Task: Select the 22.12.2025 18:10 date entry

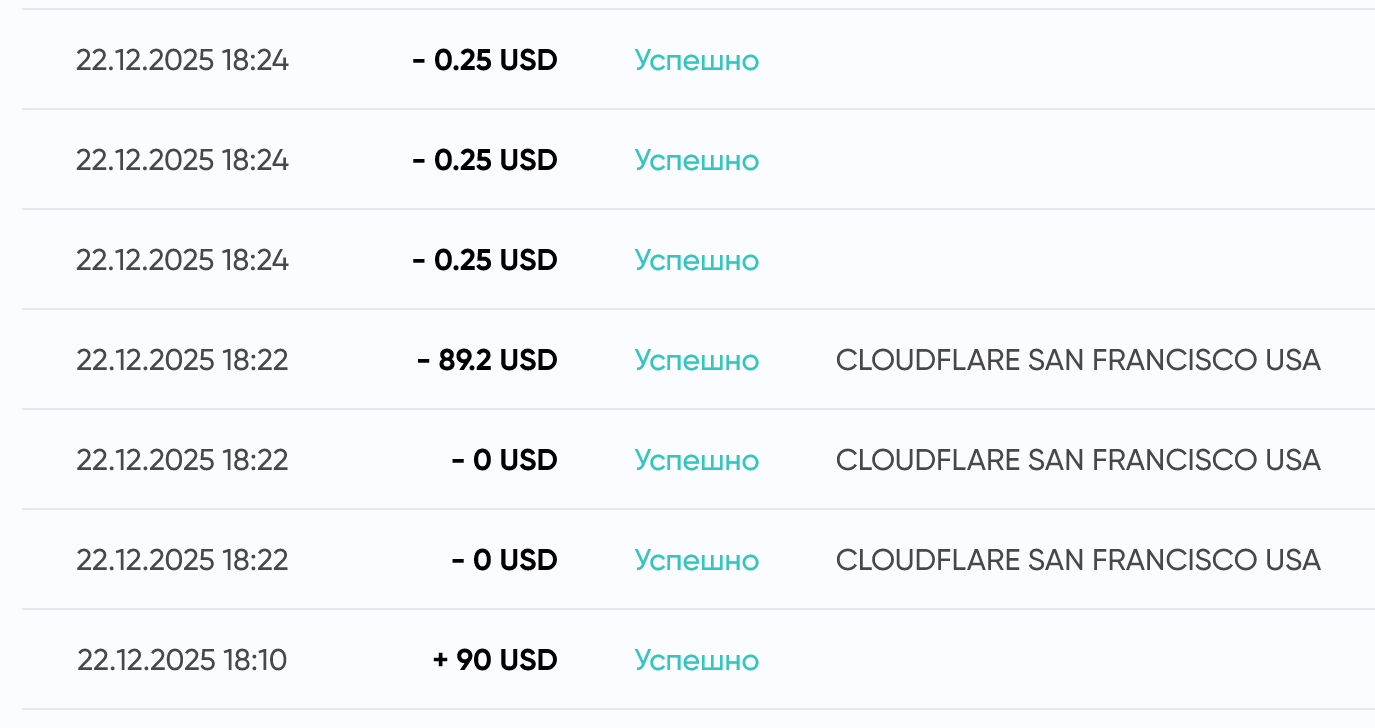Action: [x=182, y=660]
